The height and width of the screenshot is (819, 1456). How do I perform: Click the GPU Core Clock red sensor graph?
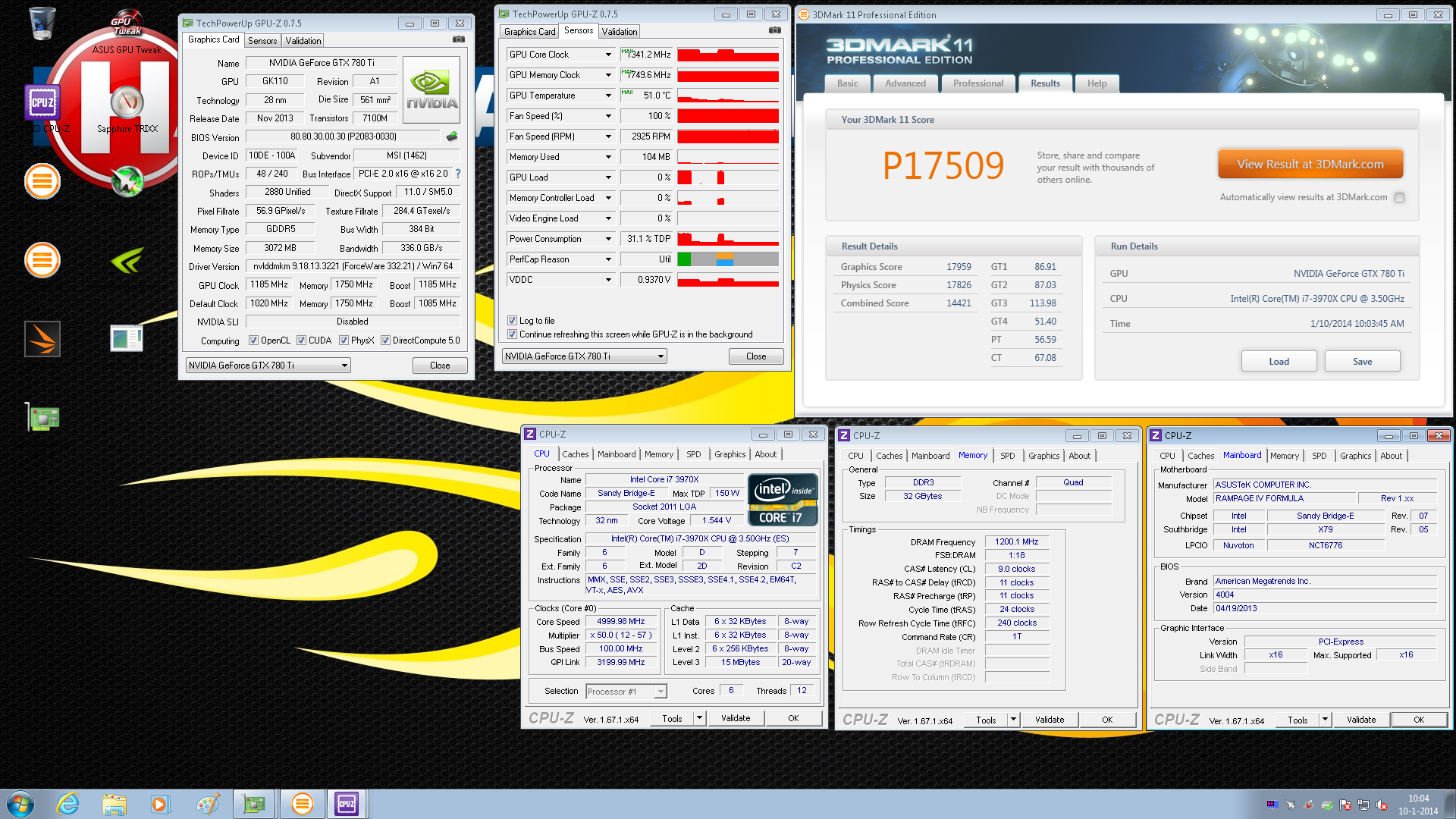(728, 55)
